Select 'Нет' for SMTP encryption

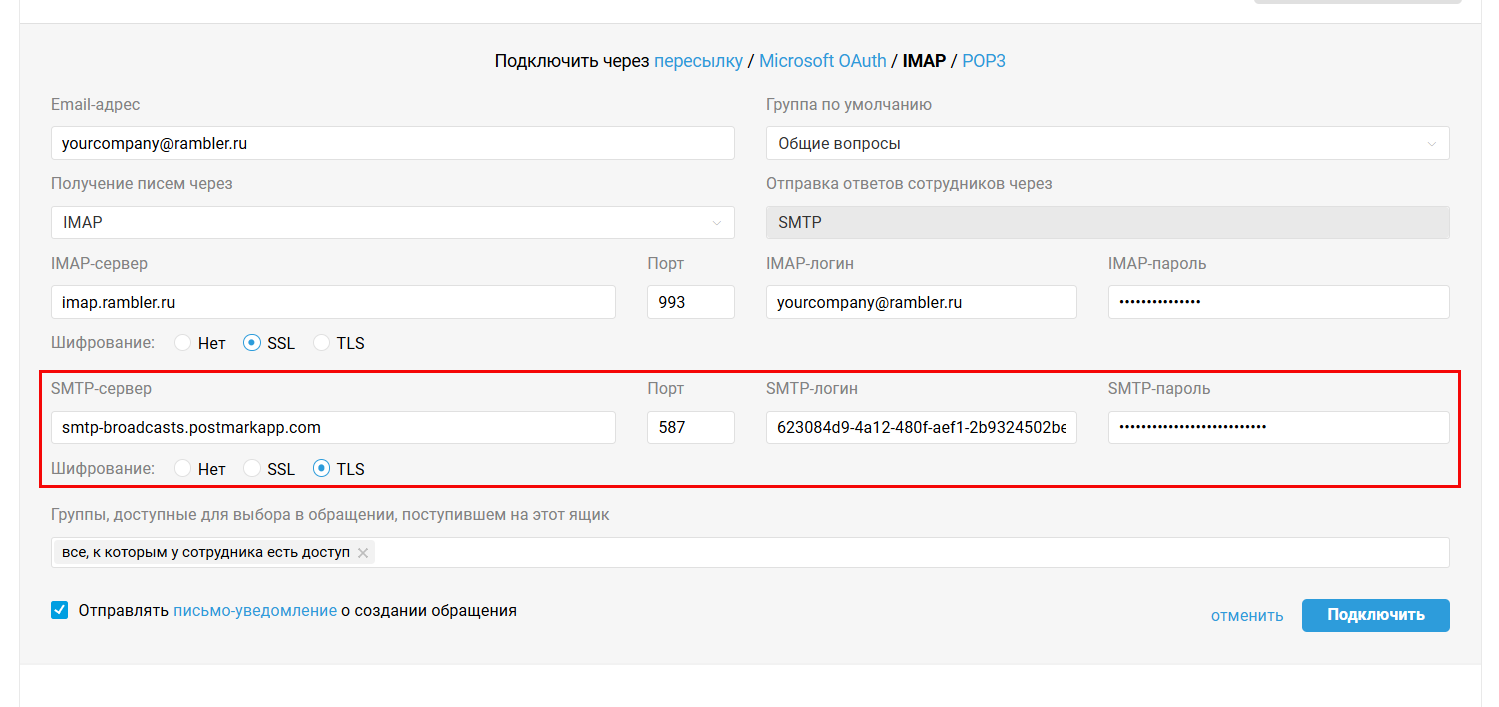[x=183, y=469]
